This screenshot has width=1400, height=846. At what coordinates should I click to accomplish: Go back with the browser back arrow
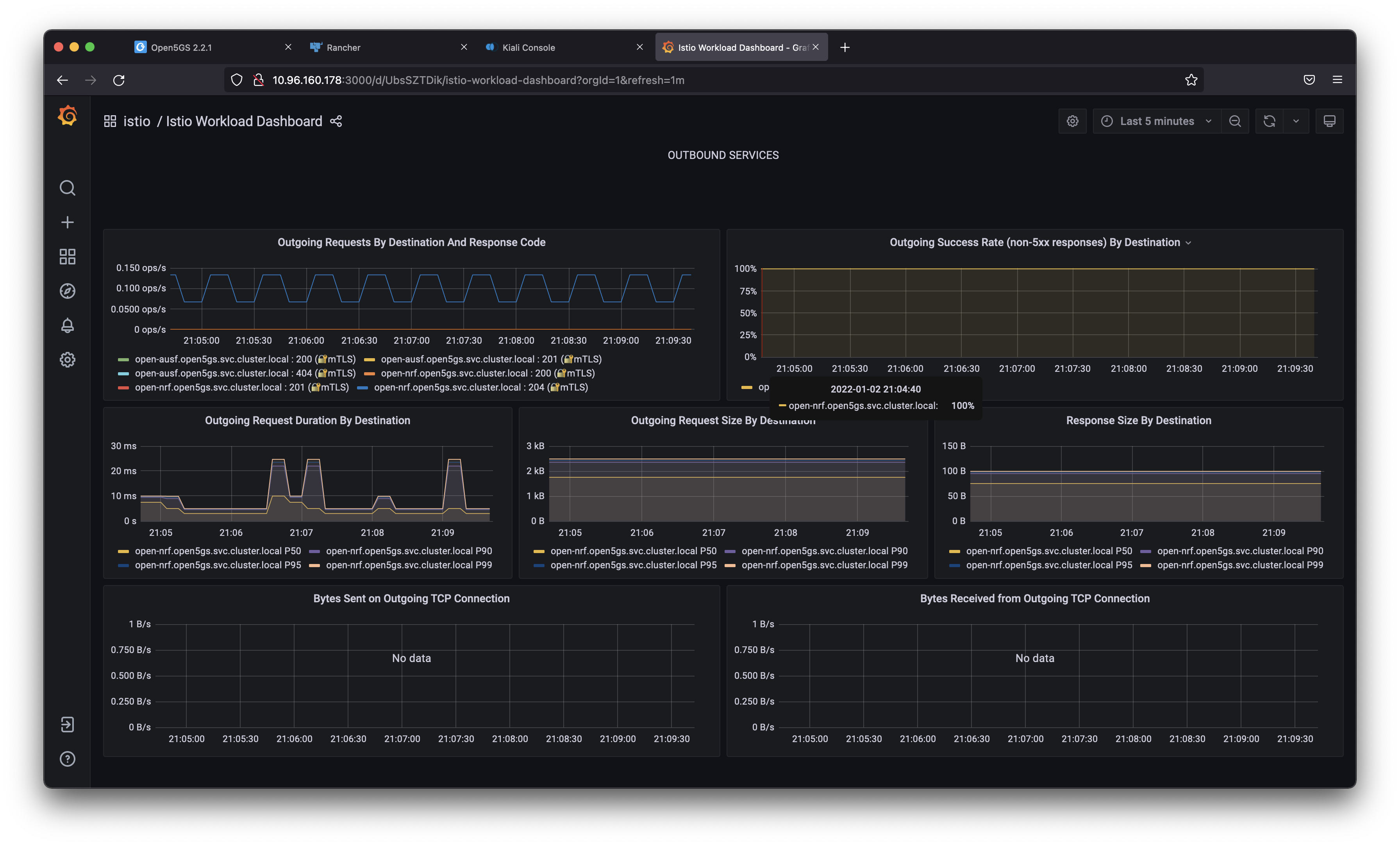tap(62, 80)
